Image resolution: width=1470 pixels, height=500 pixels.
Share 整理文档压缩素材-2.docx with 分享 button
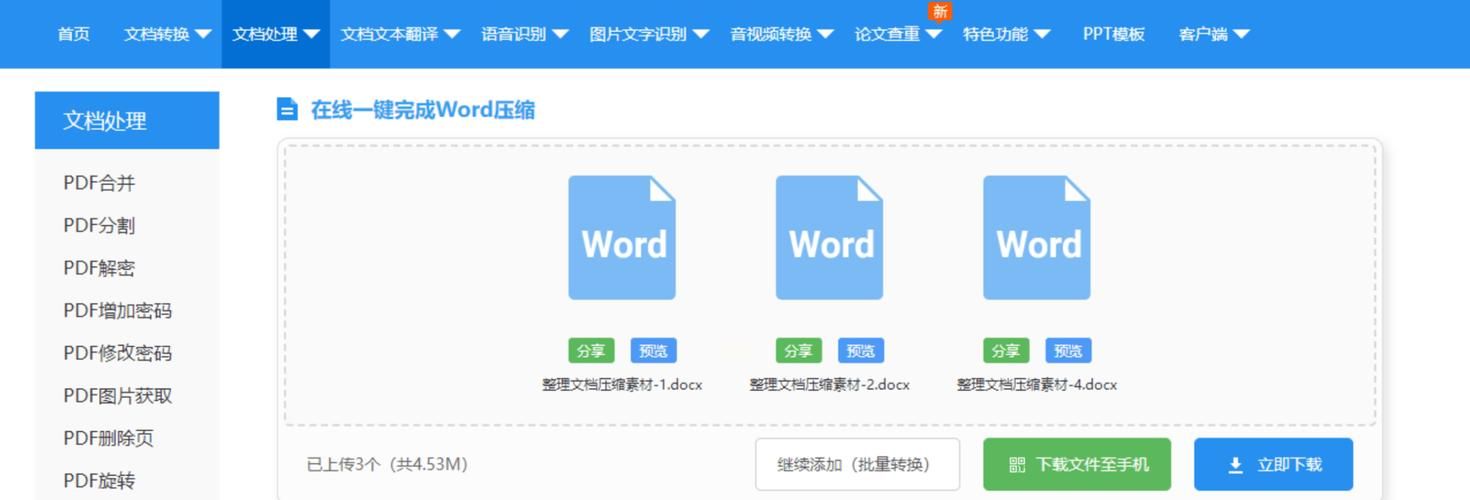coord(798,351)
